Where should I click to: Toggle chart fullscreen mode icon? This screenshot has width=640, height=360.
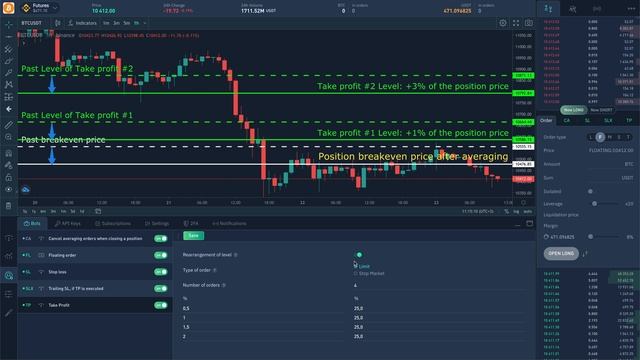[x=516, y=23]
